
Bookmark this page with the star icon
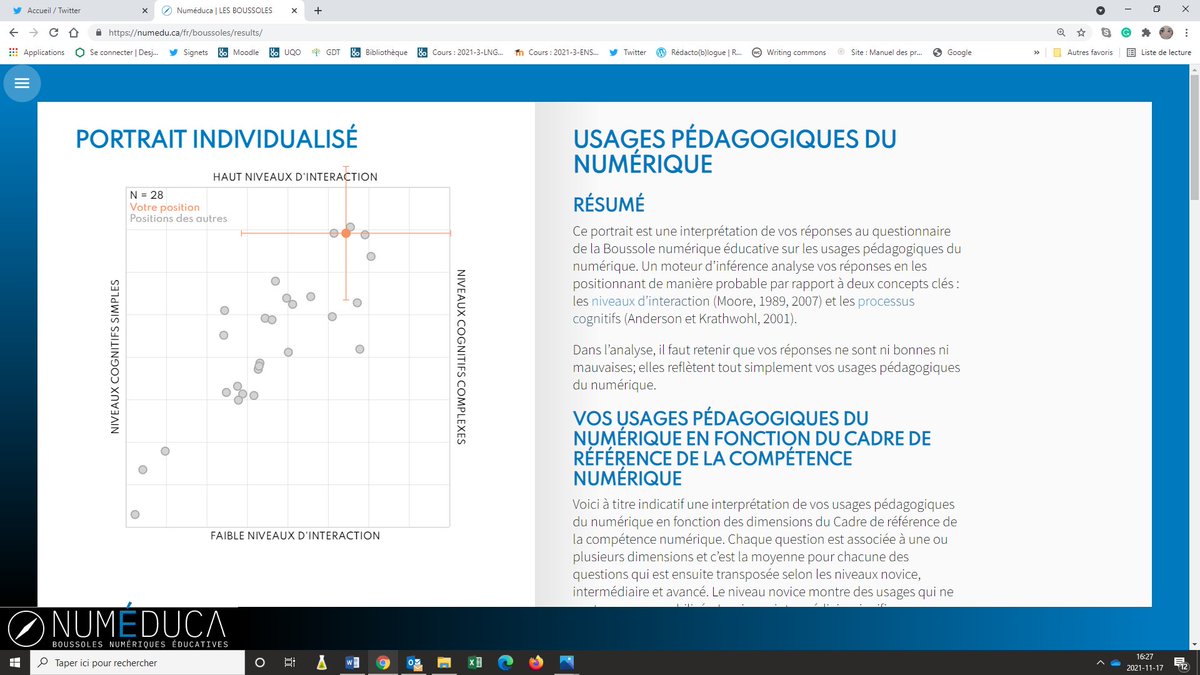coord(1081,32)
